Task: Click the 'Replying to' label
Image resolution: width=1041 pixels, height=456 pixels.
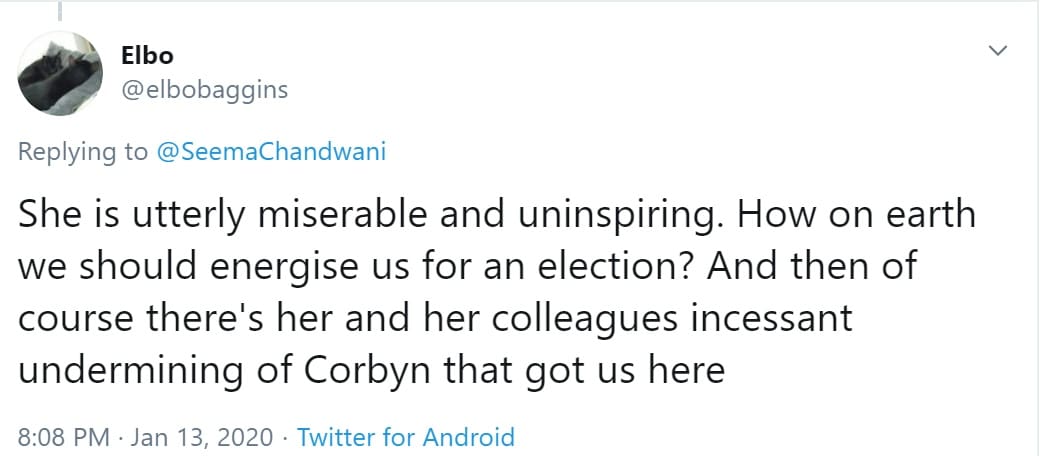Action: pos(83,153)
